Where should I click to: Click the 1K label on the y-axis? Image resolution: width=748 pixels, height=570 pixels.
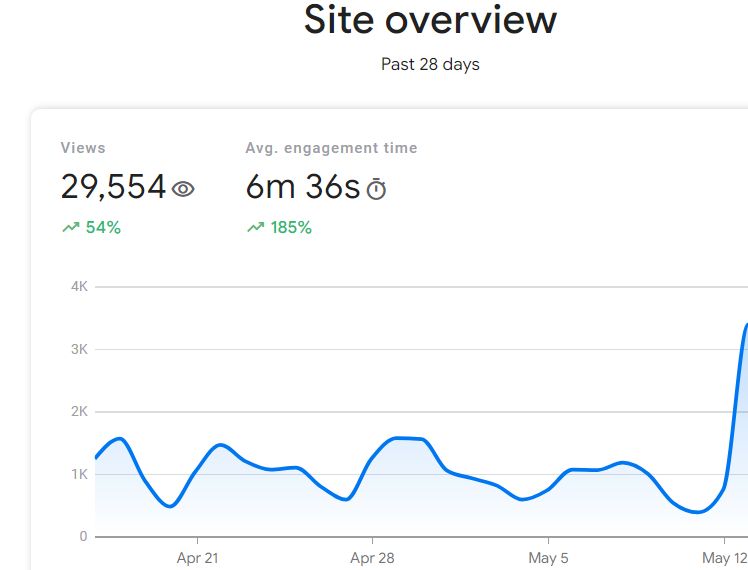point(78,474)
